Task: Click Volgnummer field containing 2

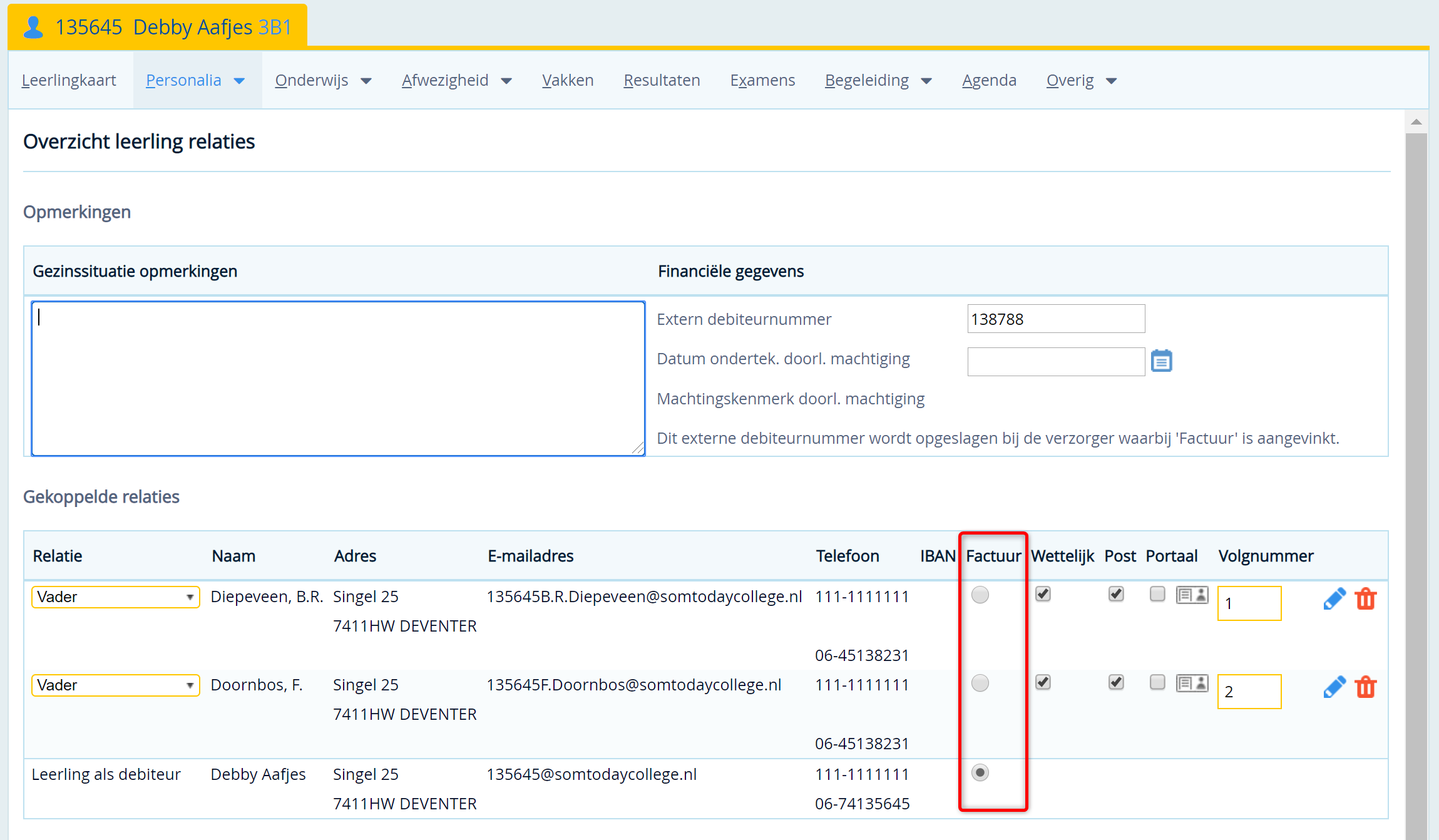Action: (x=1249, y=692)
